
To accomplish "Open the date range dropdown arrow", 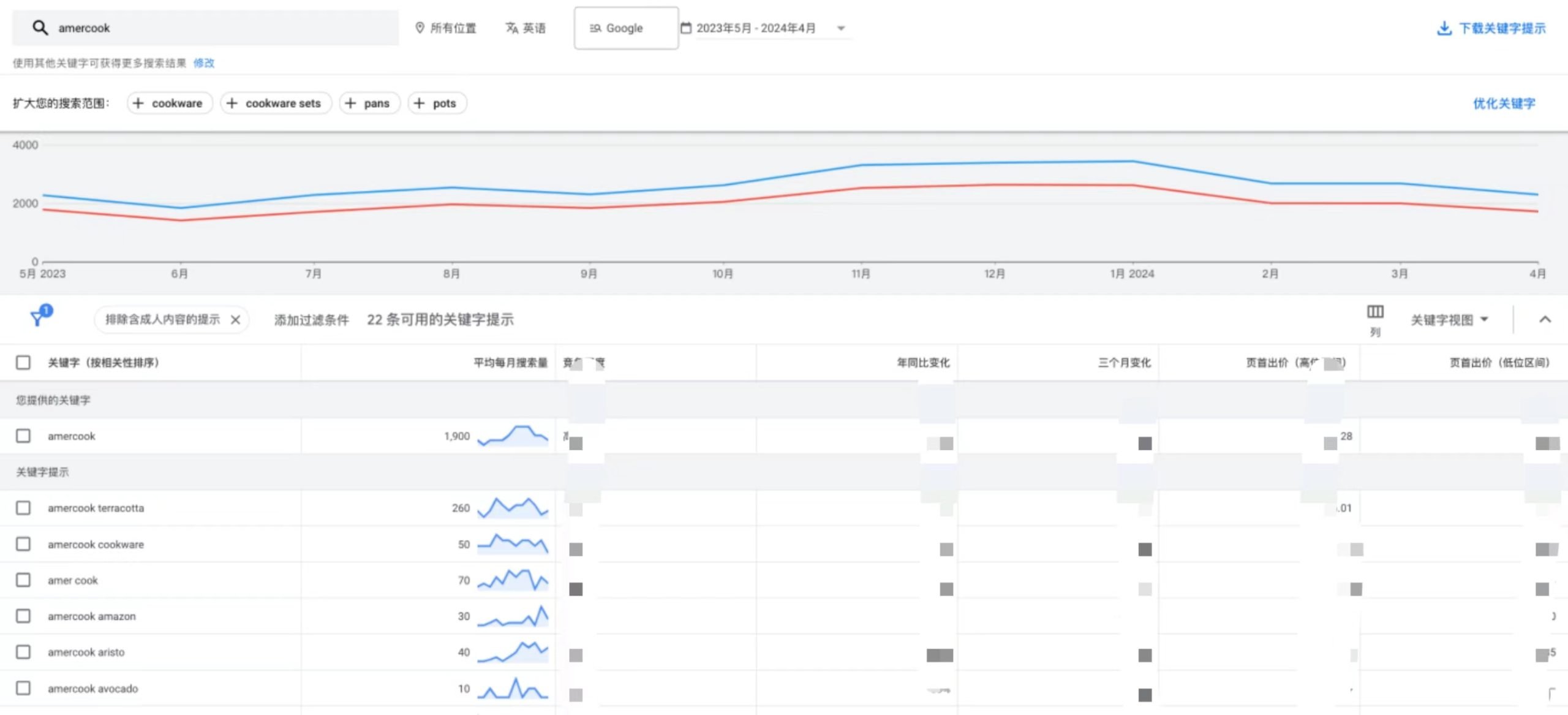I will (x=841, y=28).
